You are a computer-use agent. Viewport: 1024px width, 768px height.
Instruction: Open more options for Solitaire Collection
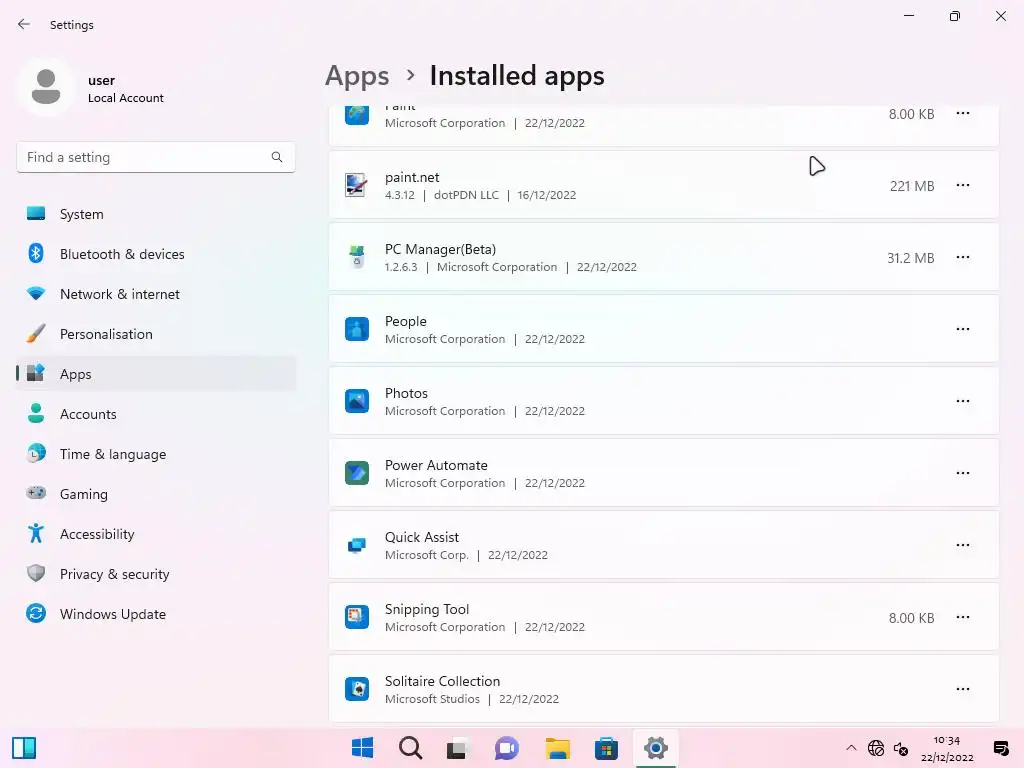[x=963, y=689]
